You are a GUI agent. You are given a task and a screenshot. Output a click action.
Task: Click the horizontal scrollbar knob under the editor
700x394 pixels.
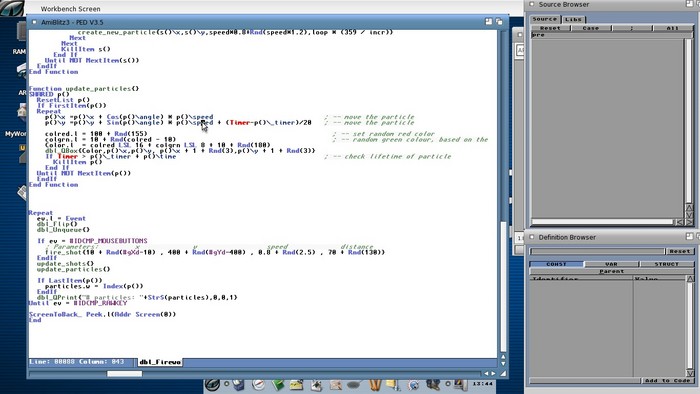point(124,373)
